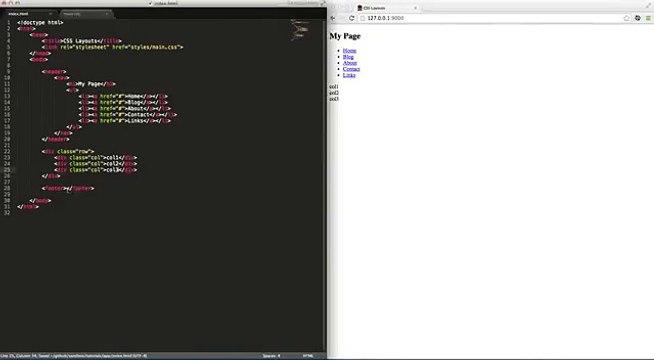The image size is (654, 360).
Task: Click the col1 text in browser page
Action: 334,86
